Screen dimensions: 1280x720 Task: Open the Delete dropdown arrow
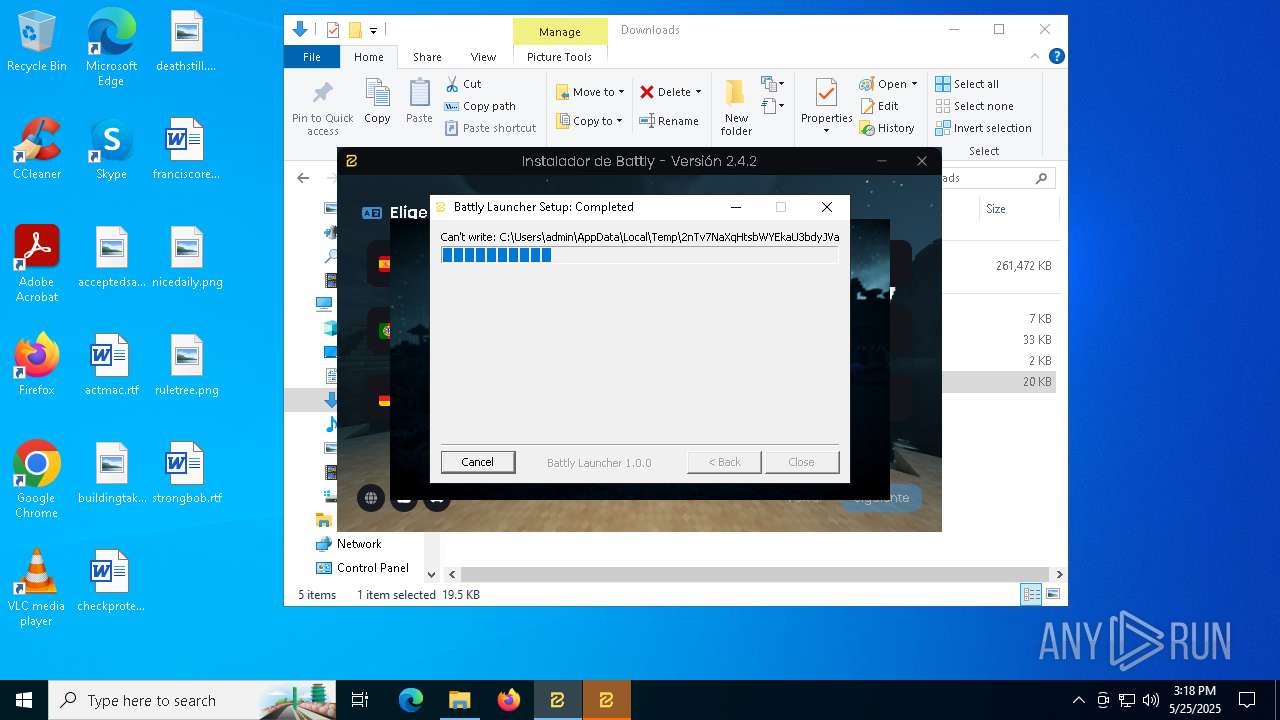coord(698,92)
